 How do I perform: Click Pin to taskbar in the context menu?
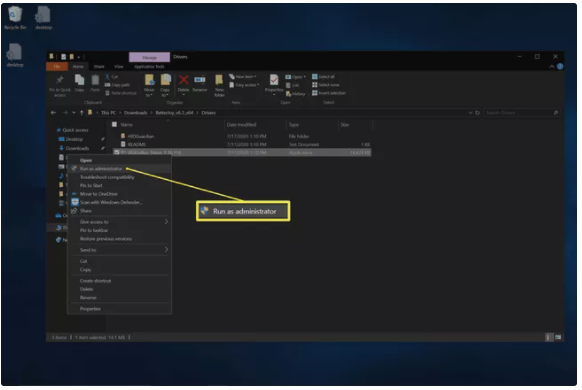[x=119, y=230]
